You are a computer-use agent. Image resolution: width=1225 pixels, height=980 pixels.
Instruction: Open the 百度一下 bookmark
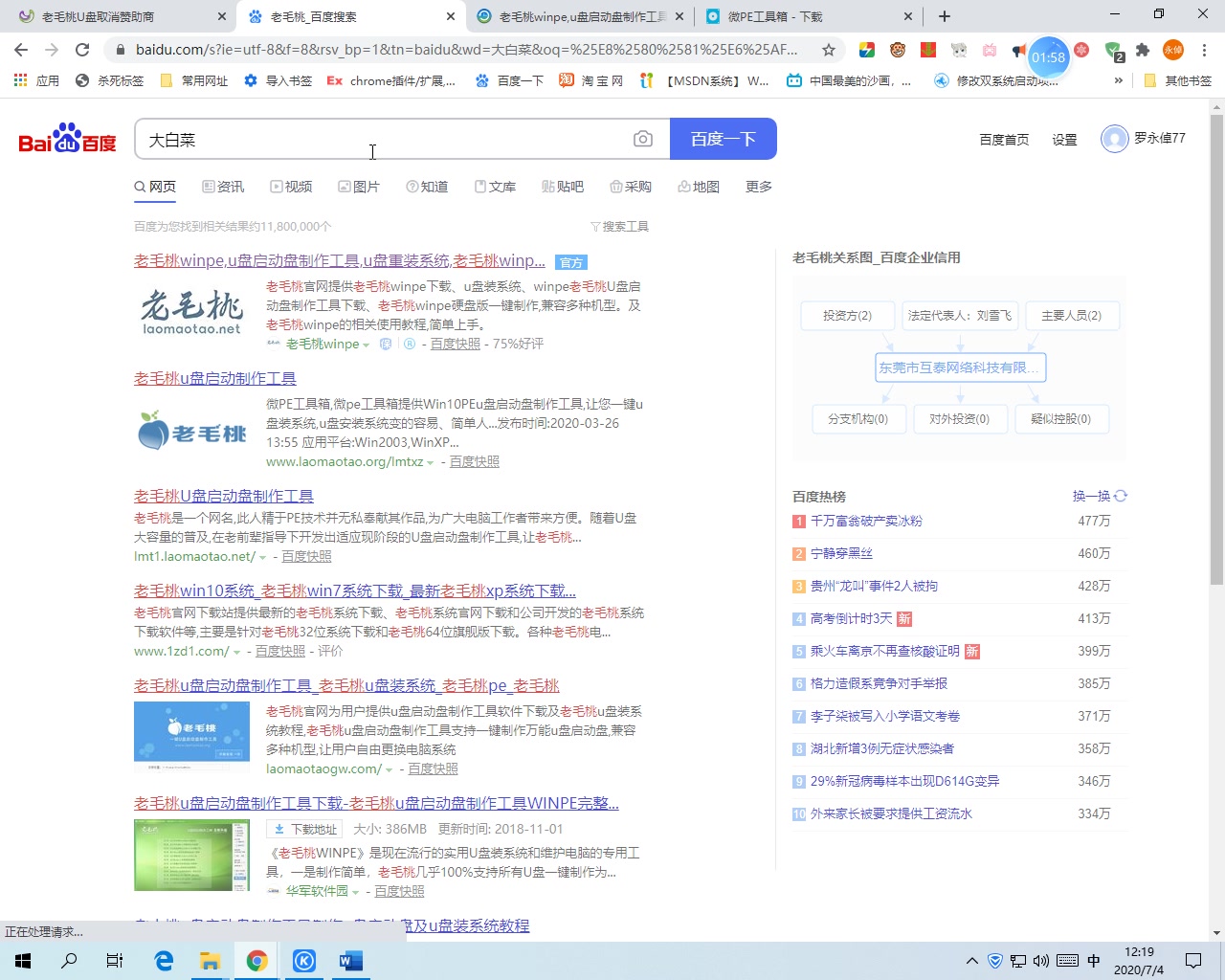coord(509,80)
